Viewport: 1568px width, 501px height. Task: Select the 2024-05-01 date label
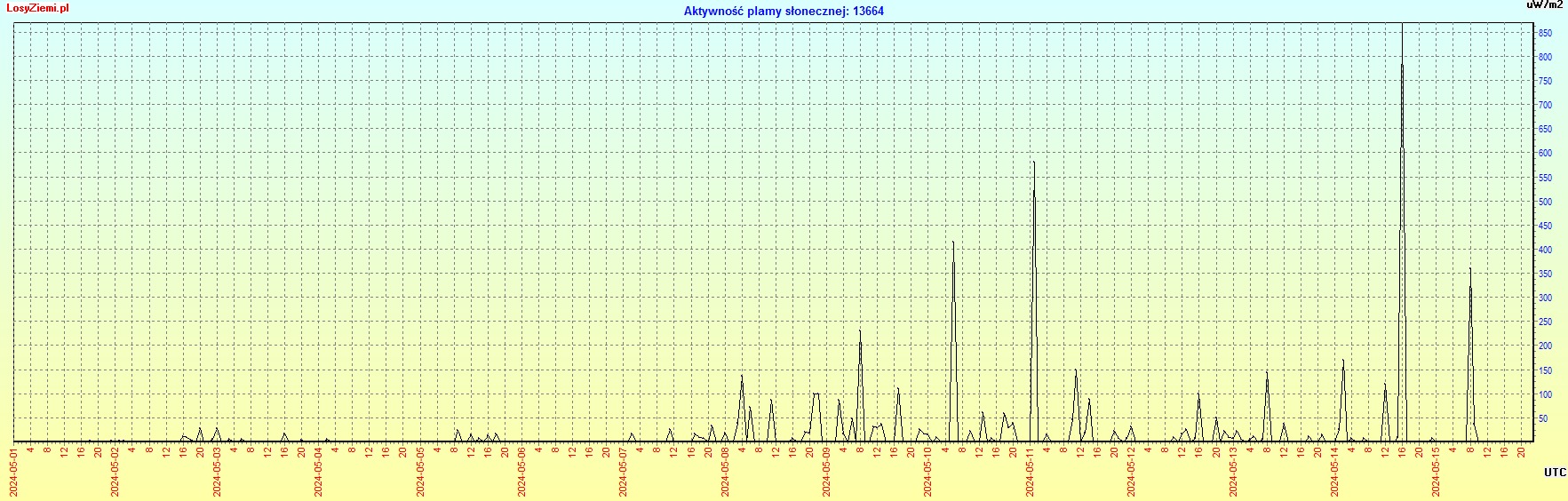14,473
